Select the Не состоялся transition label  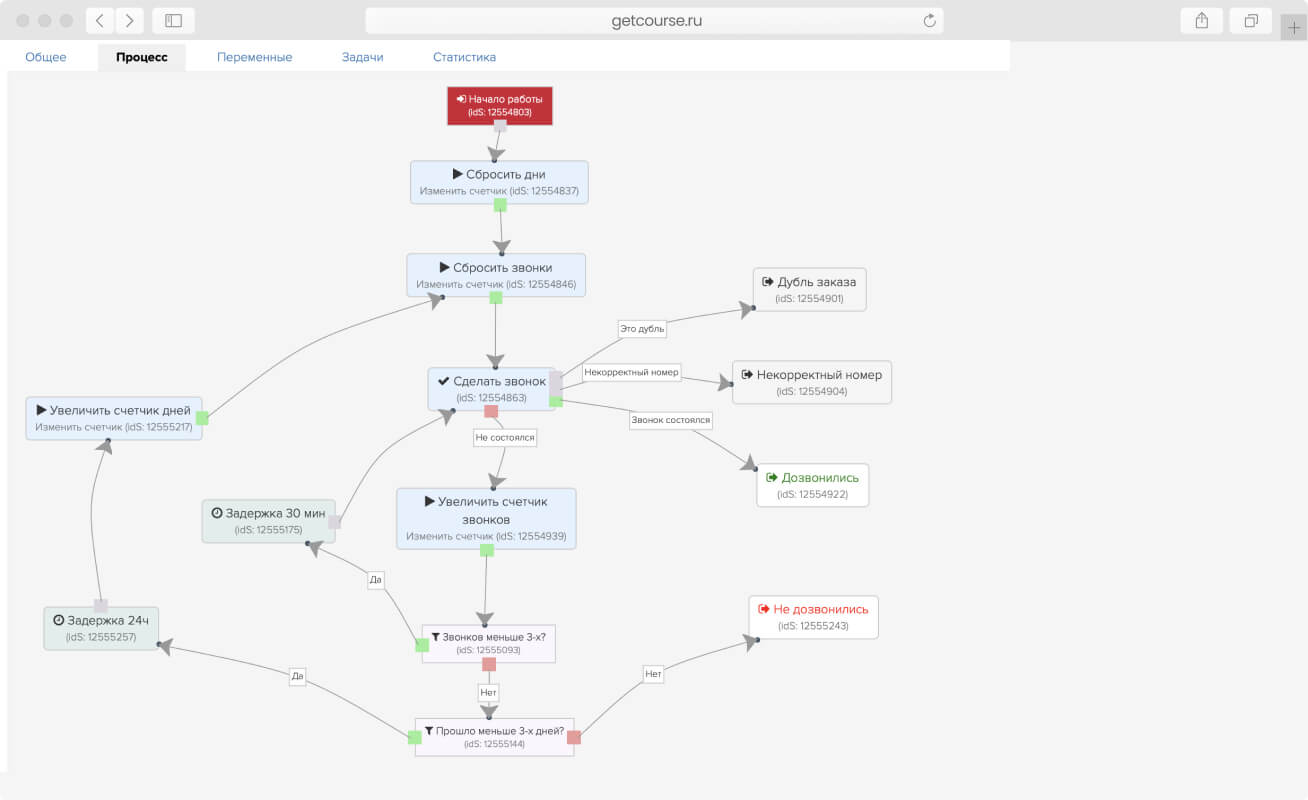(505, 438)
